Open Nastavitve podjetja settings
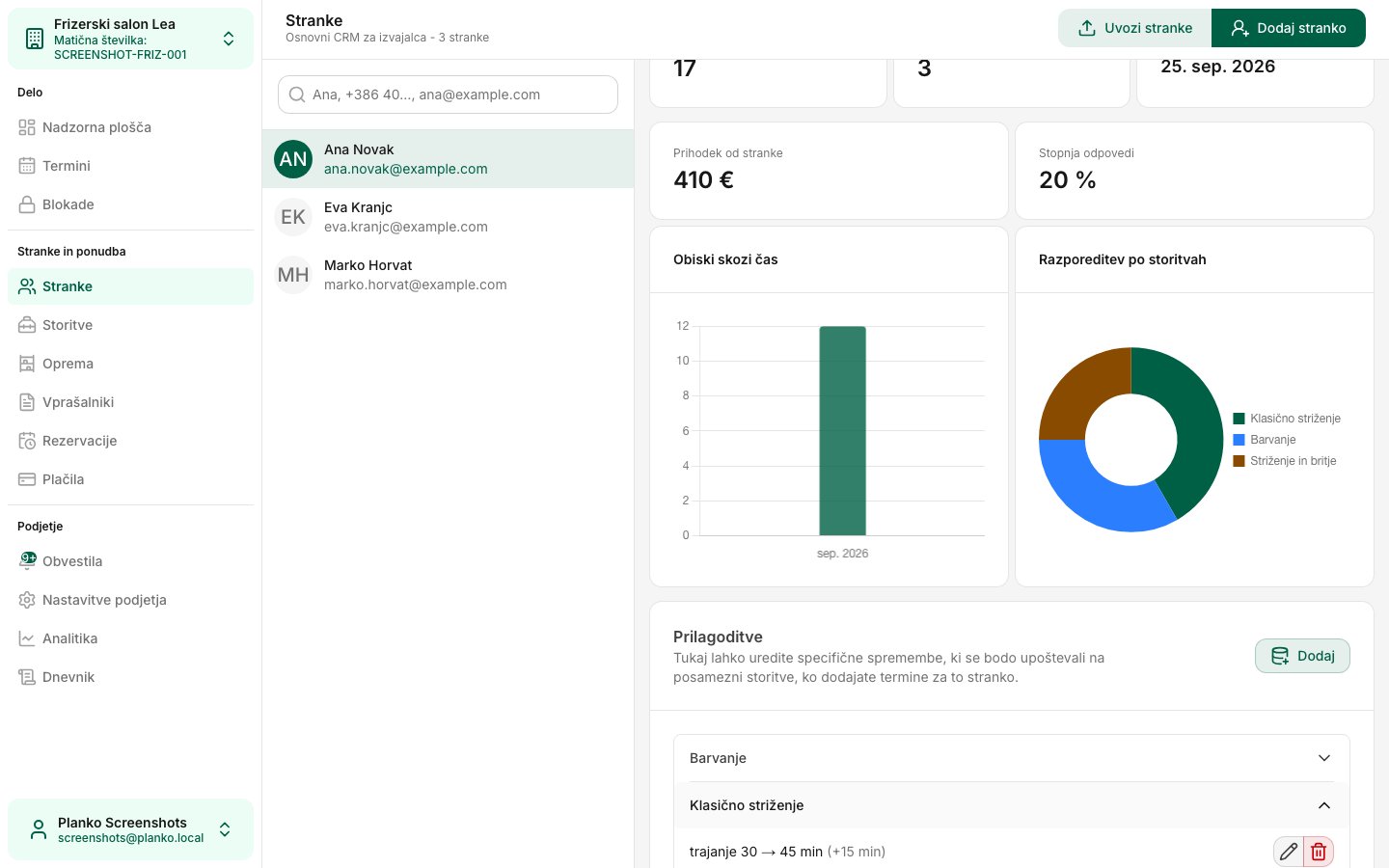This screenshot has height=868, width=1389. (x=130, y=600)
